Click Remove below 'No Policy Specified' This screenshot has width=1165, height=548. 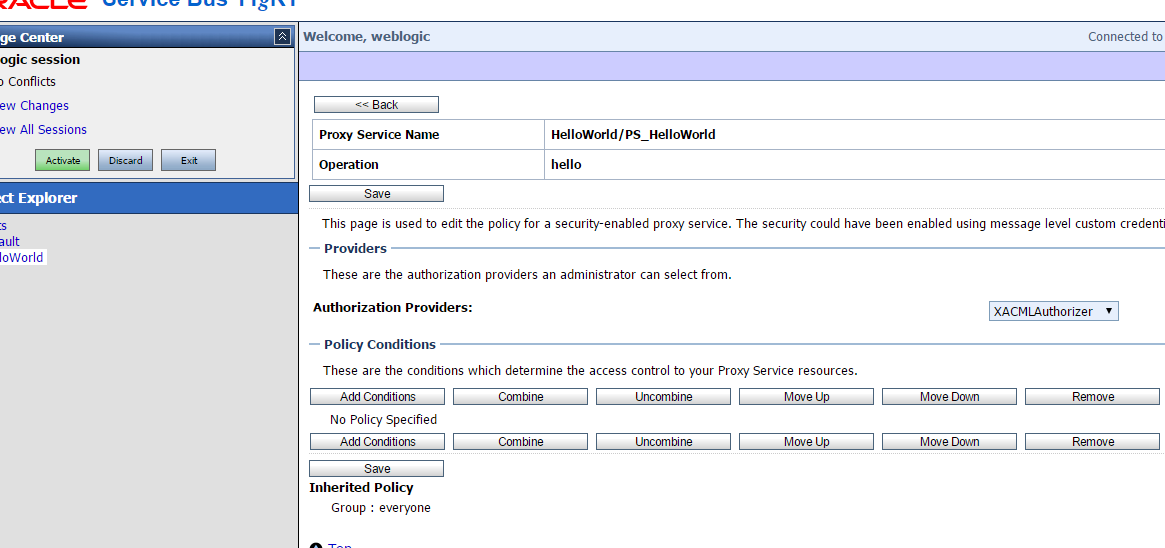point(1092,442)
